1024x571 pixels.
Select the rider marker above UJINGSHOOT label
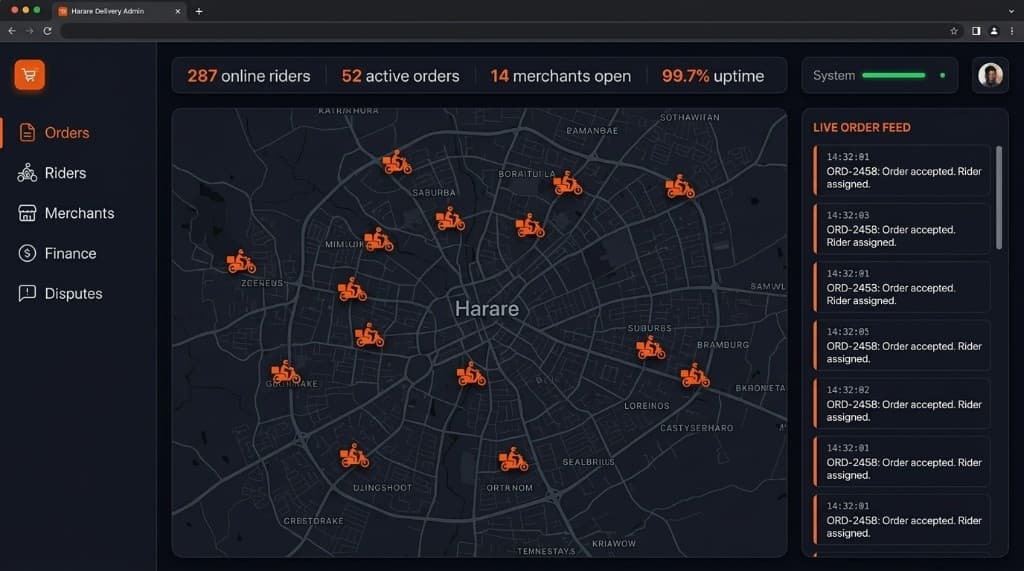coord(354,455)
